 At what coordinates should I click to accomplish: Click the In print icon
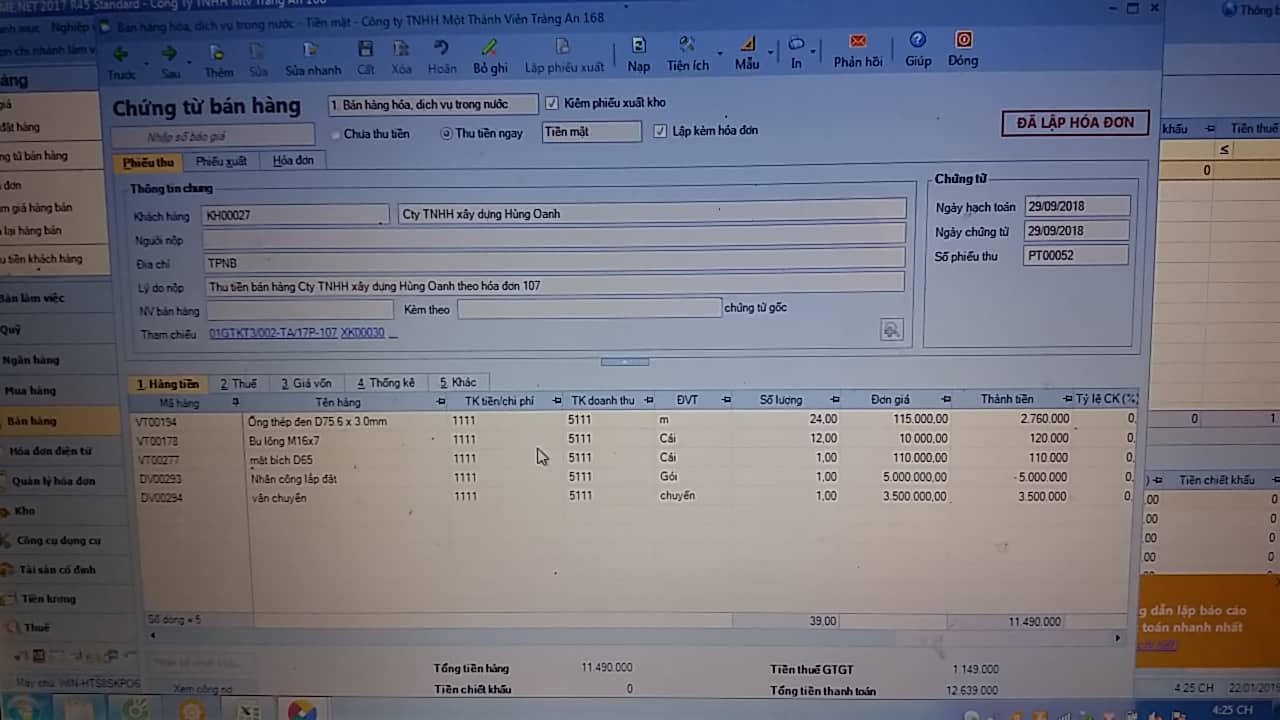pyautogui.click(x=796, y=45)
